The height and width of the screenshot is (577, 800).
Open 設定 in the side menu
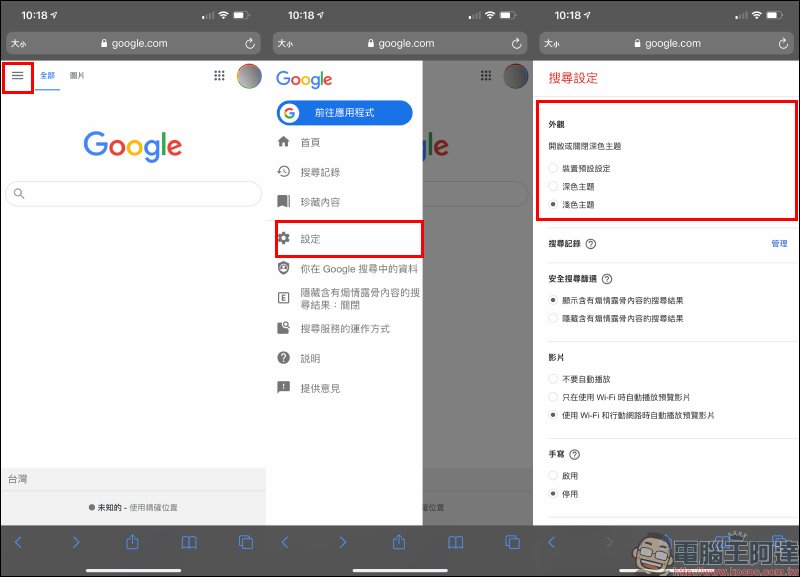point(349,239)
